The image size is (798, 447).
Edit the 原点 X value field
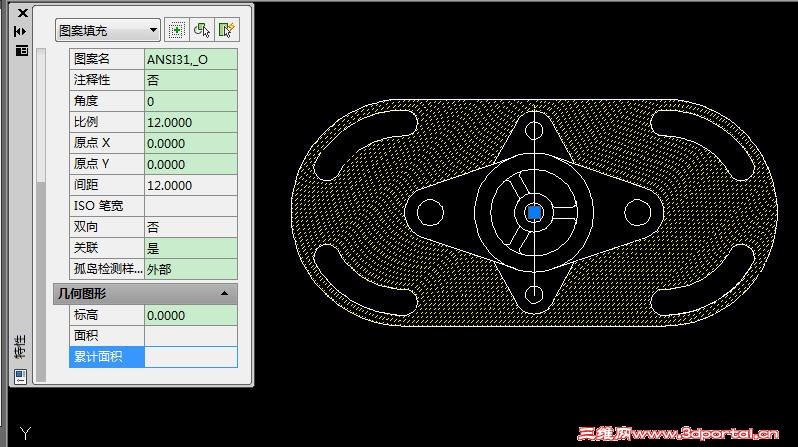[191, 143]
